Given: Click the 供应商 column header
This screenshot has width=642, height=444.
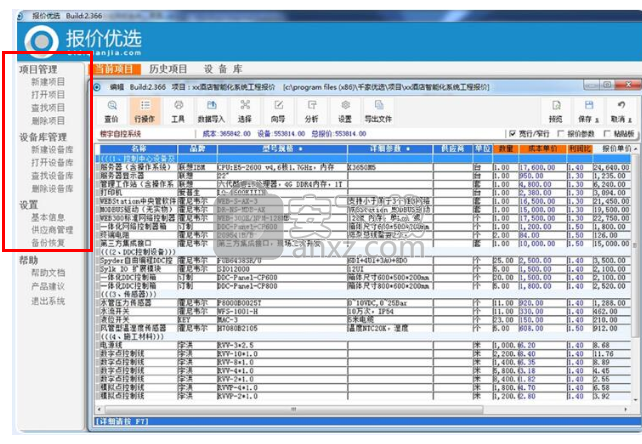Looking at the screenshot, I should pos(452,149).
